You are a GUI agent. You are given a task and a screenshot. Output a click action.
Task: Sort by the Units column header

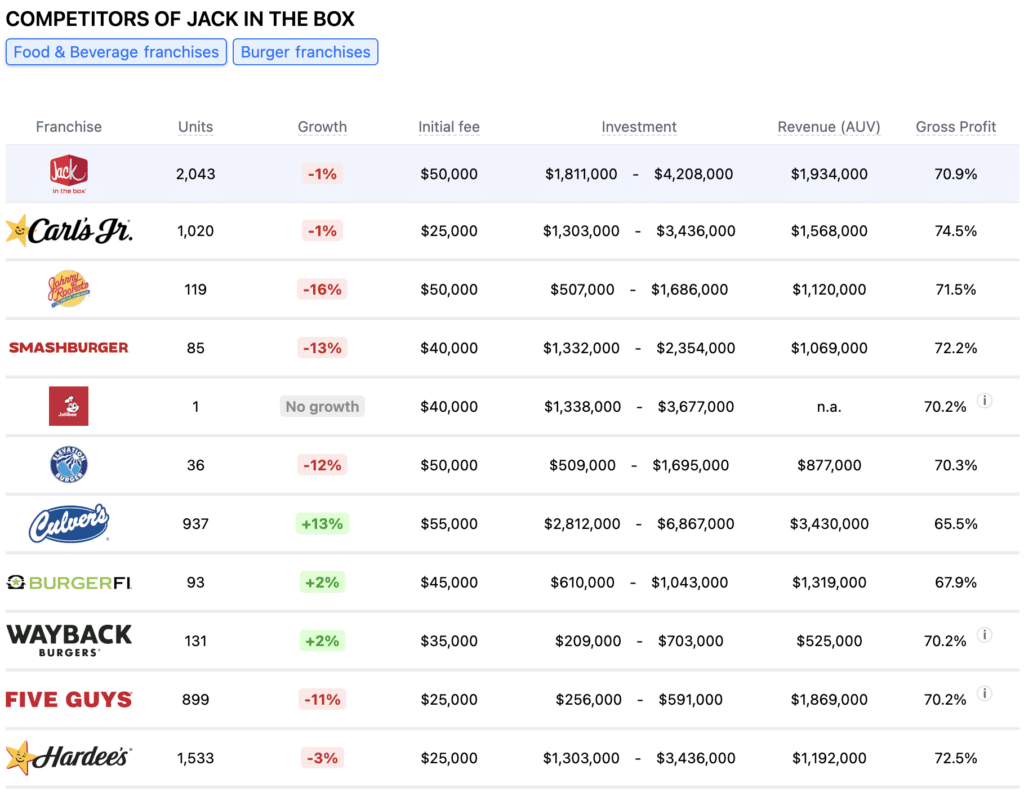coord(195,127)
